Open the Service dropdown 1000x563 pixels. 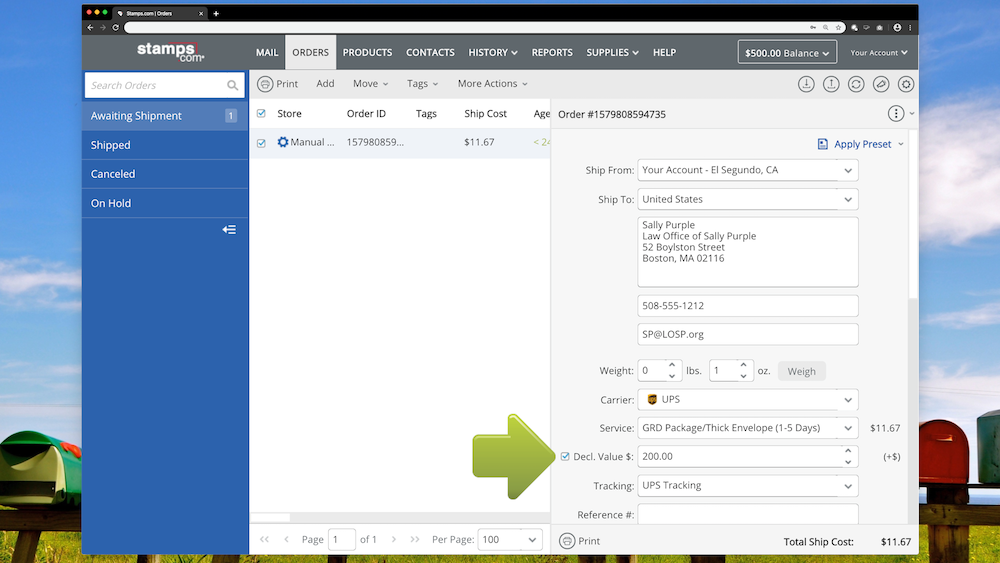[x=848, y=428]
